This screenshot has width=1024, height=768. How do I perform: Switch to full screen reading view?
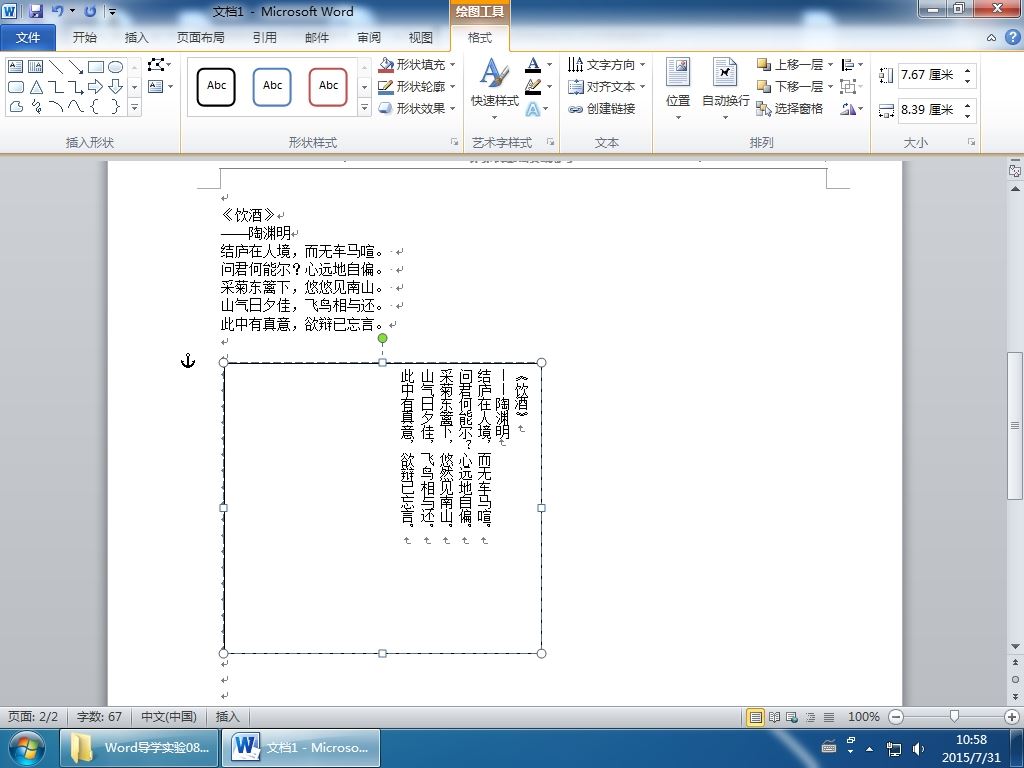pyautogui.click(x=774, y=717)
